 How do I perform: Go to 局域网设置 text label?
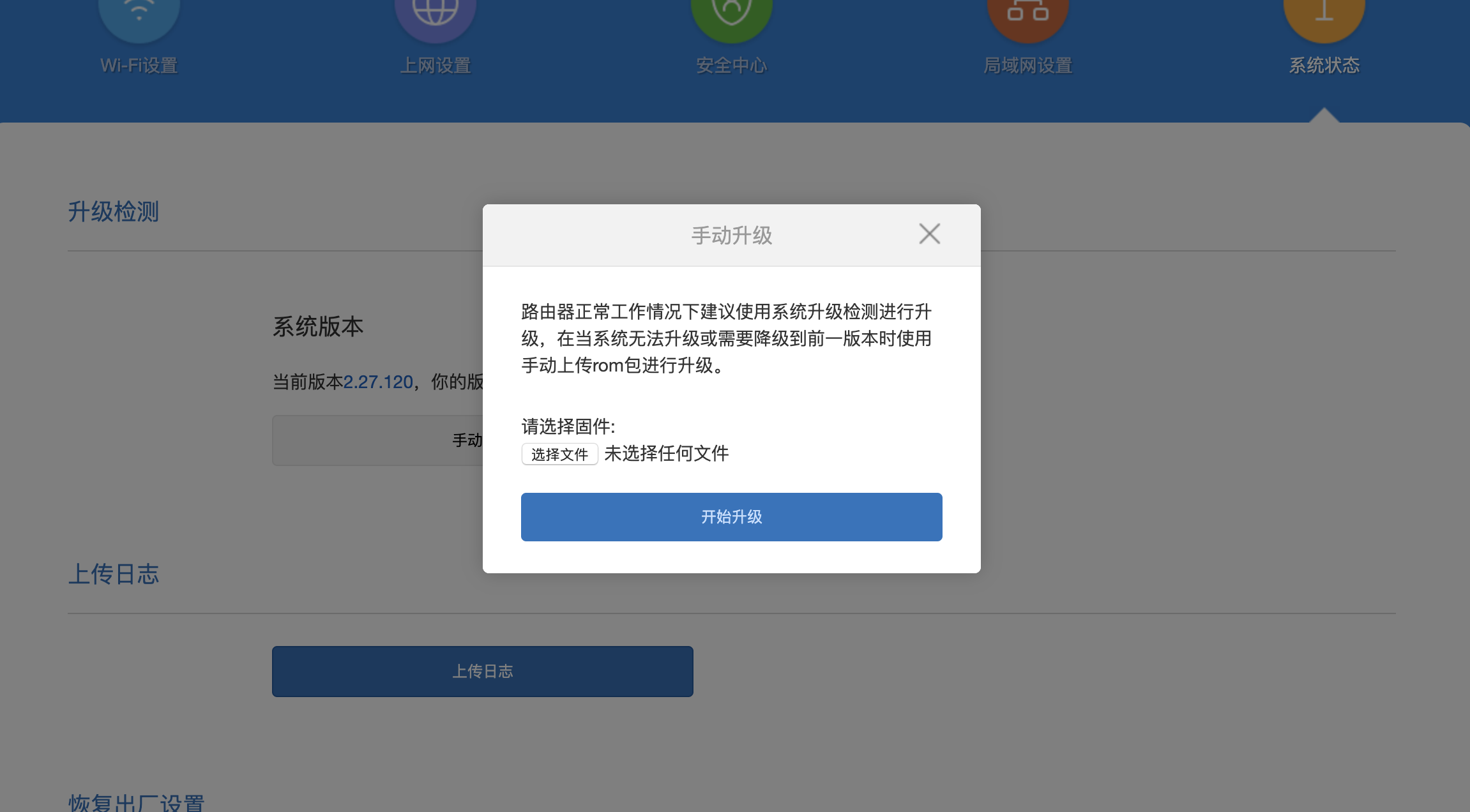coord(1028,65)
